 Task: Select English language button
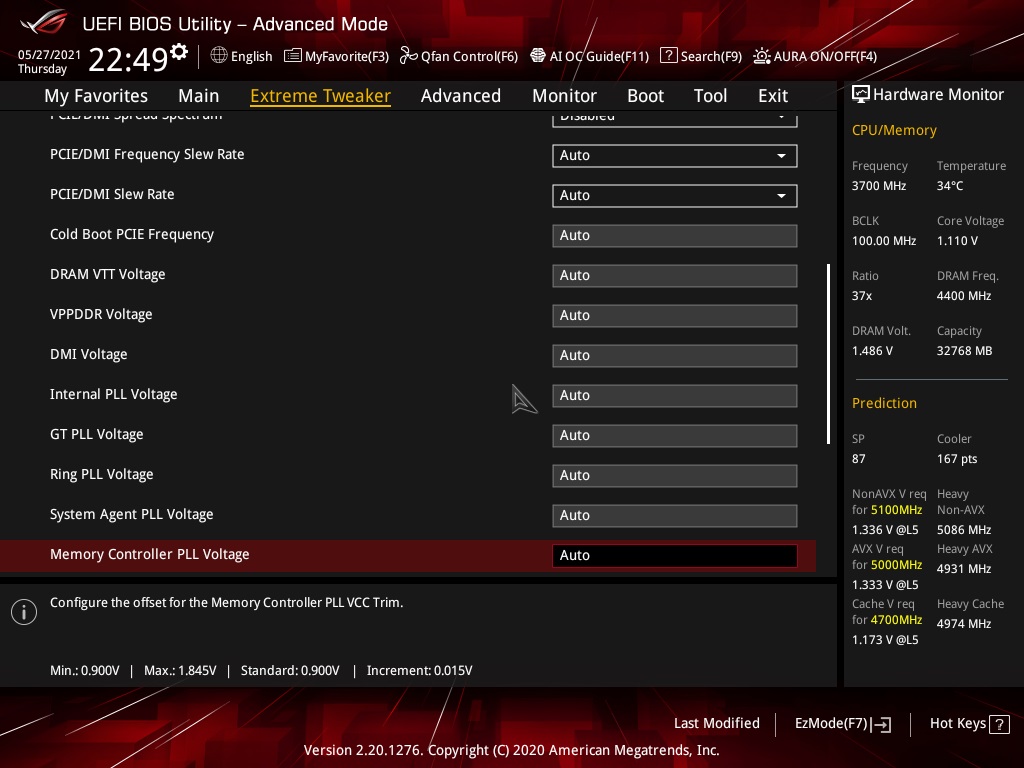[251, 56]
